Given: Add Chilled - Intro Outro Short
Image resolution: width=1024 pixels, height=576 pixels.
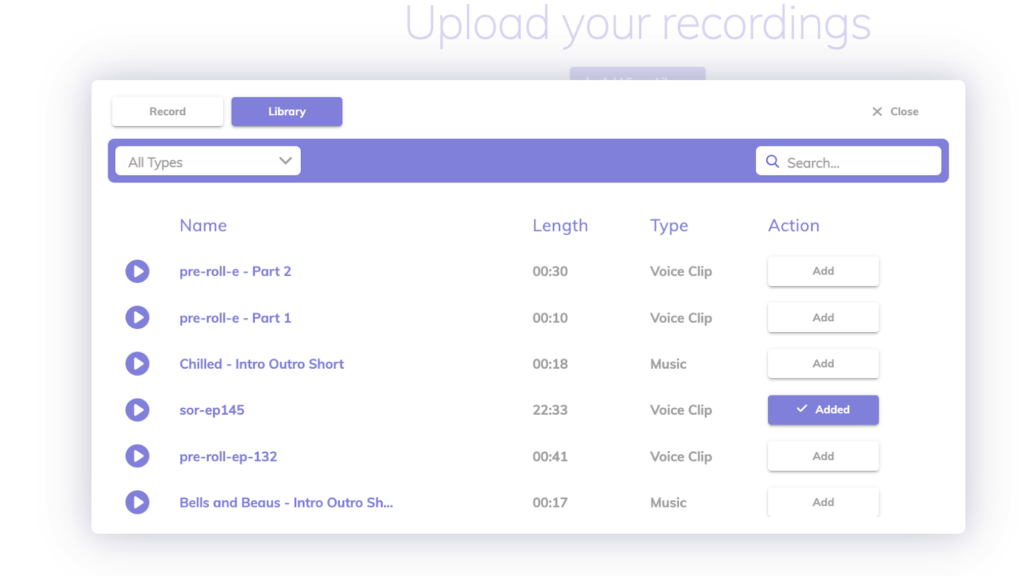Looking at the screenshot, I should (x=823, y=364).
